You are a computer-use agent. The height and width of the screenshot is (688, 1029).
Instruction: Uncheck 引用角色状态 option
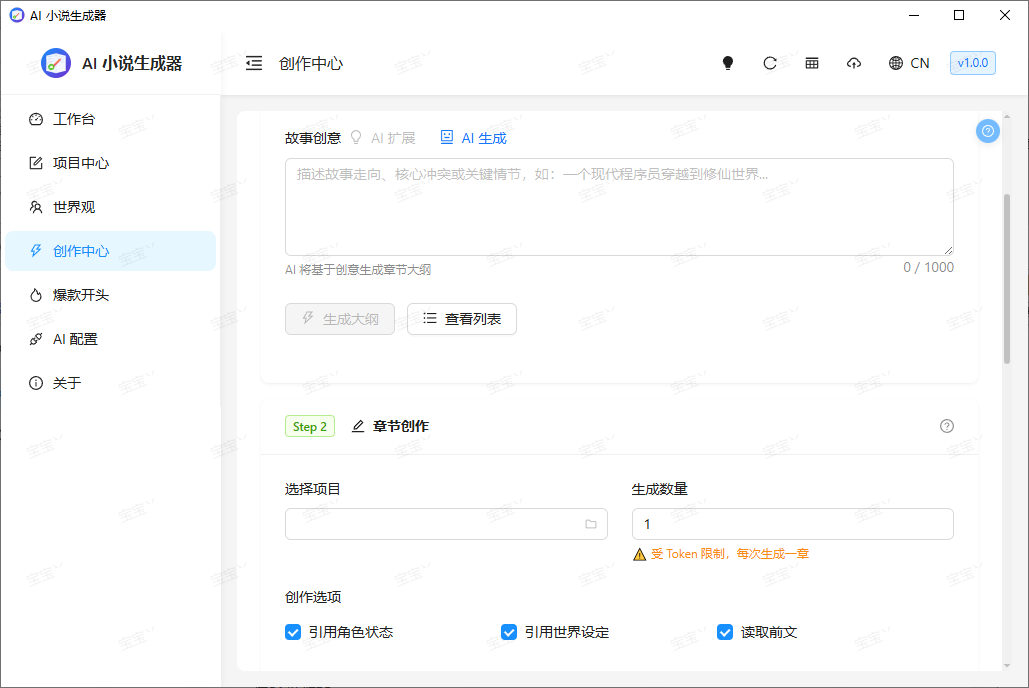[x=293, y=632]
